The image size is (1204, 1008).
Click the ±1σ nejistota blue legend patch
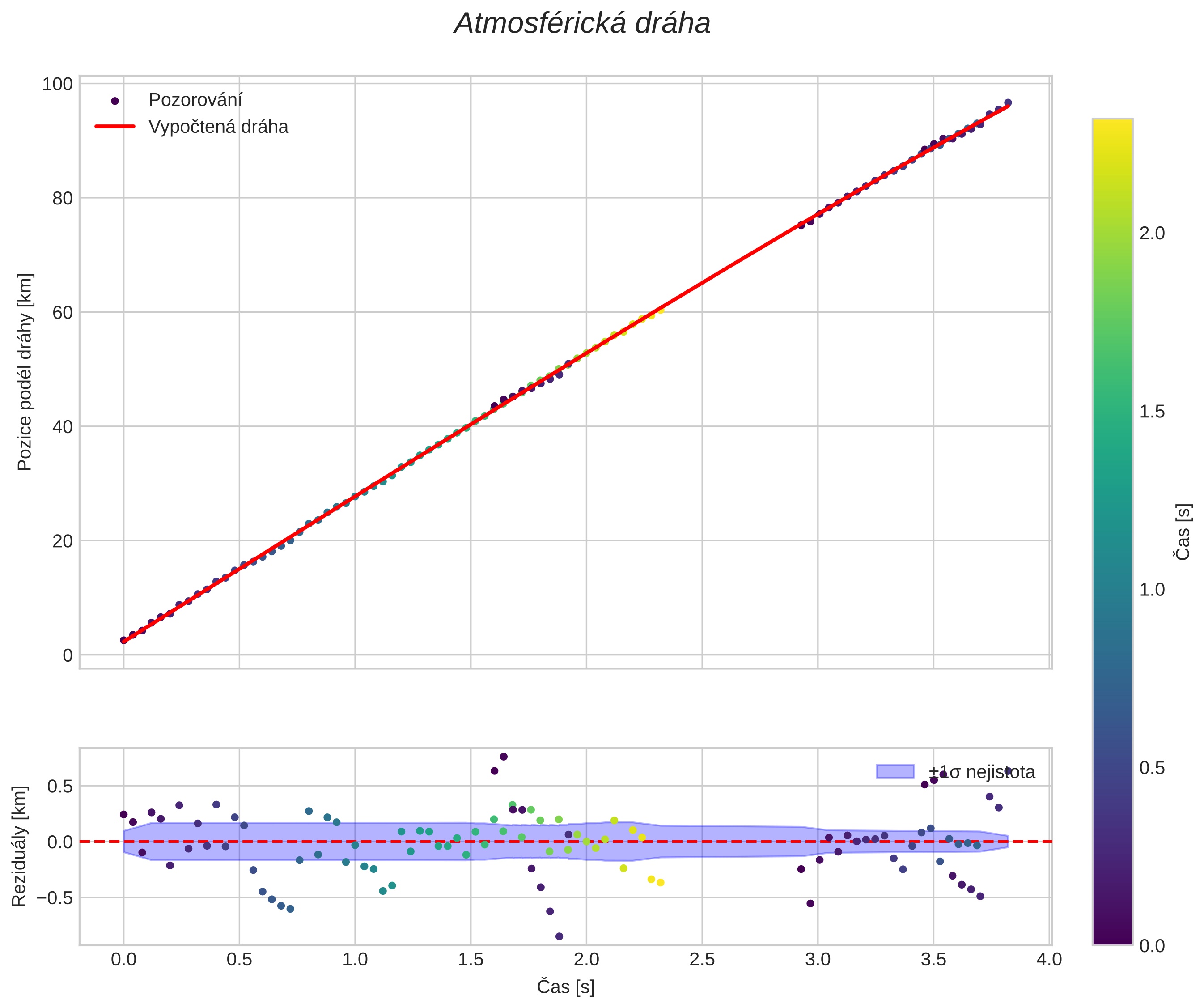click(x=895, y=771)
